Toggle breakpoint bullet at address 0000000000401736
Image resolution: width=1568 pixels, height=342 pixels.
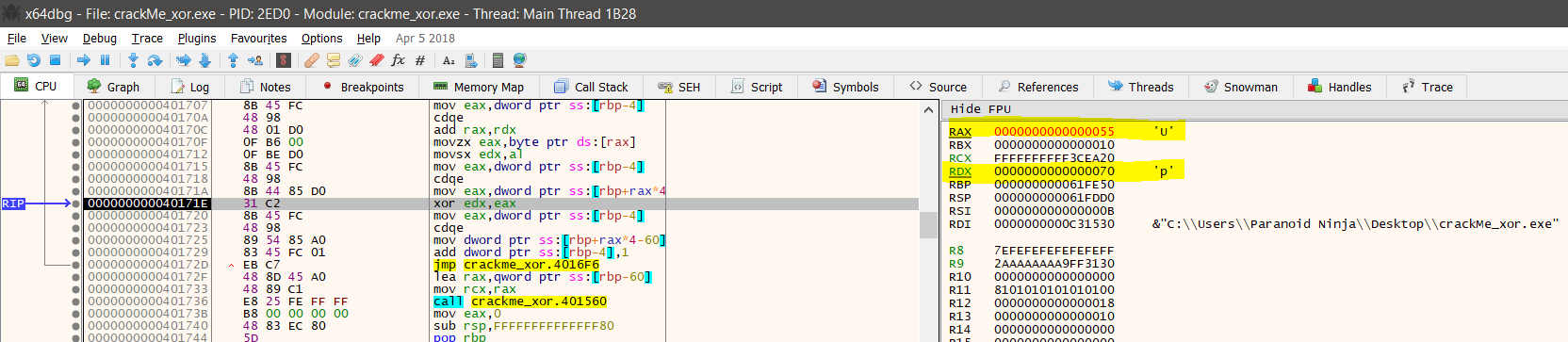pos(76,301)
